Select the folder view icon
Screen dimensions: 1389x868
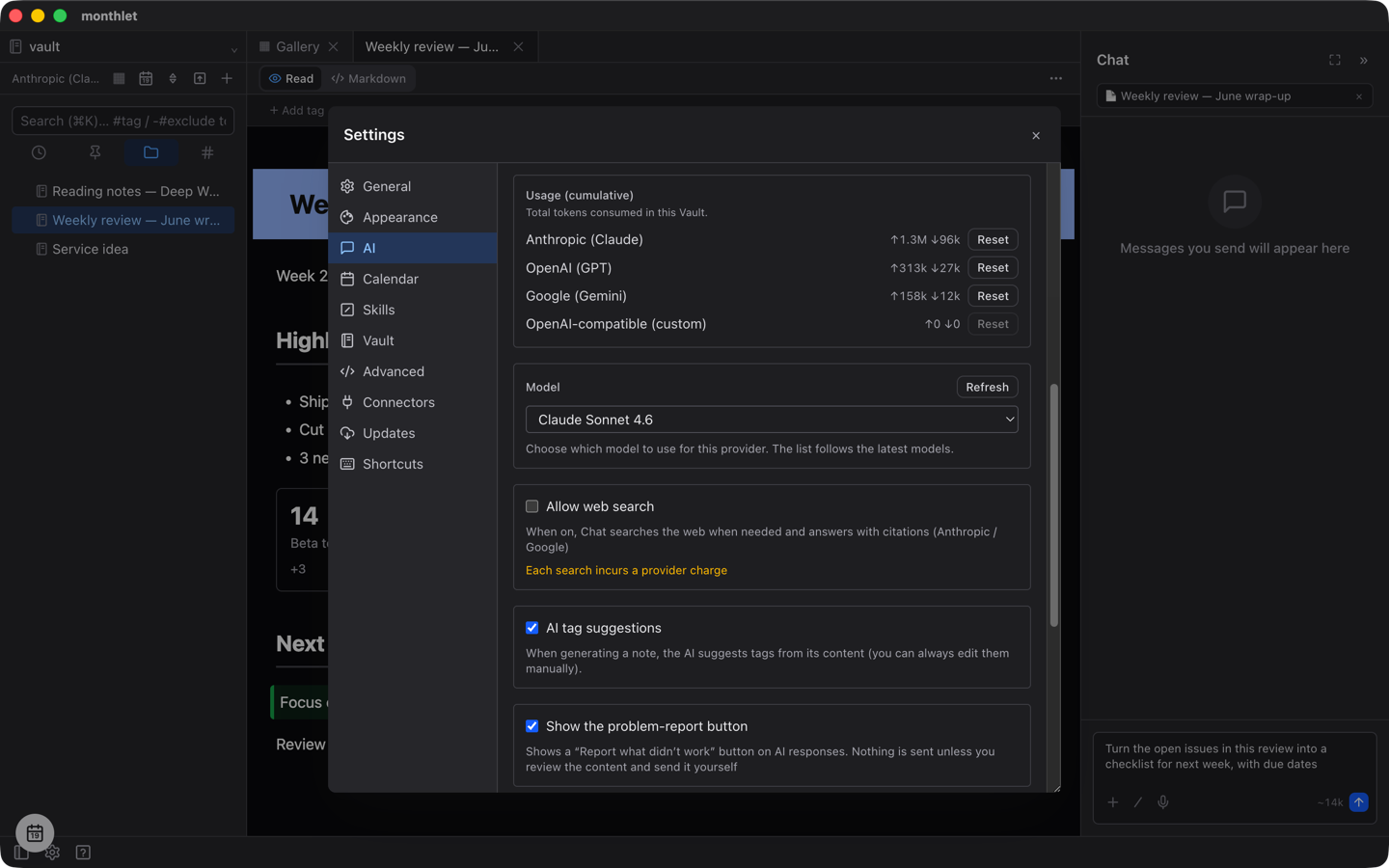(x=151, y=152)
